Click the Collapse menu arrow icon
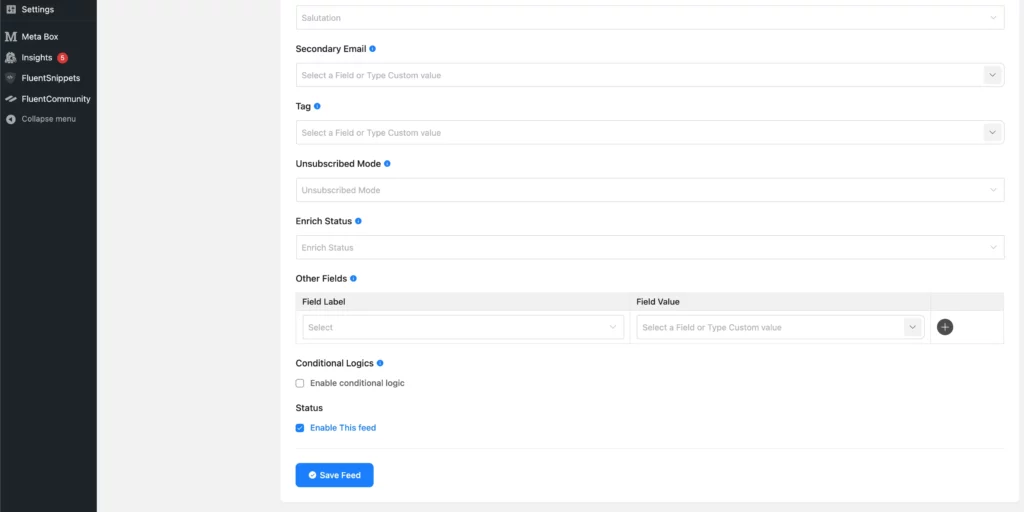Viewport: 1024px width, 512px height. click(x=10, y=119)
